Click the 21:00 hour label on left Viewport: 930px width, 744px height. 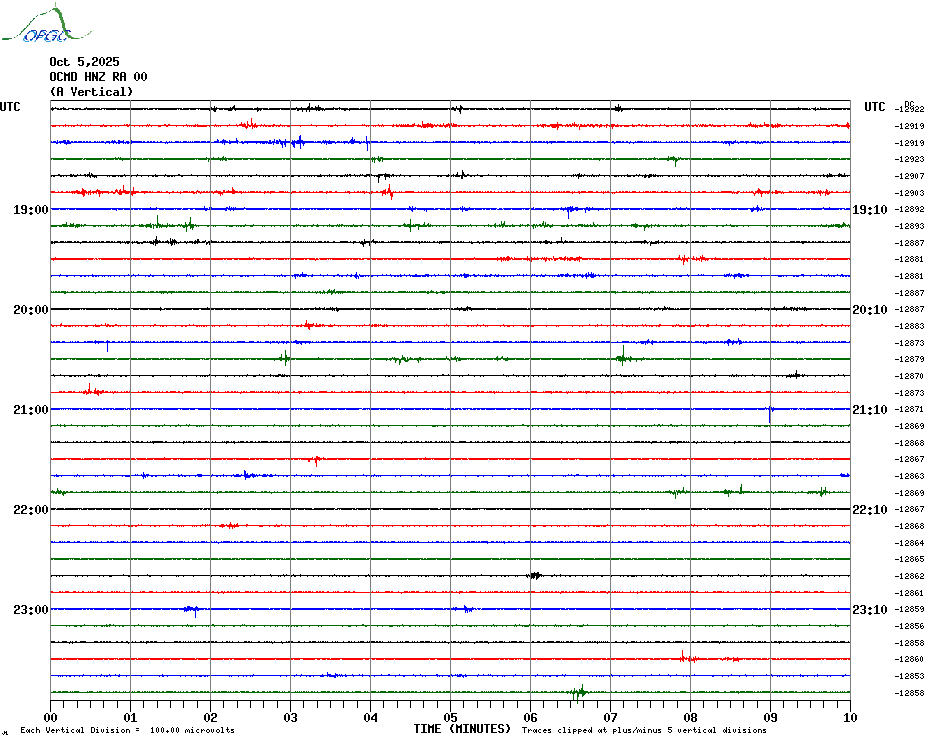click(31, 410)
